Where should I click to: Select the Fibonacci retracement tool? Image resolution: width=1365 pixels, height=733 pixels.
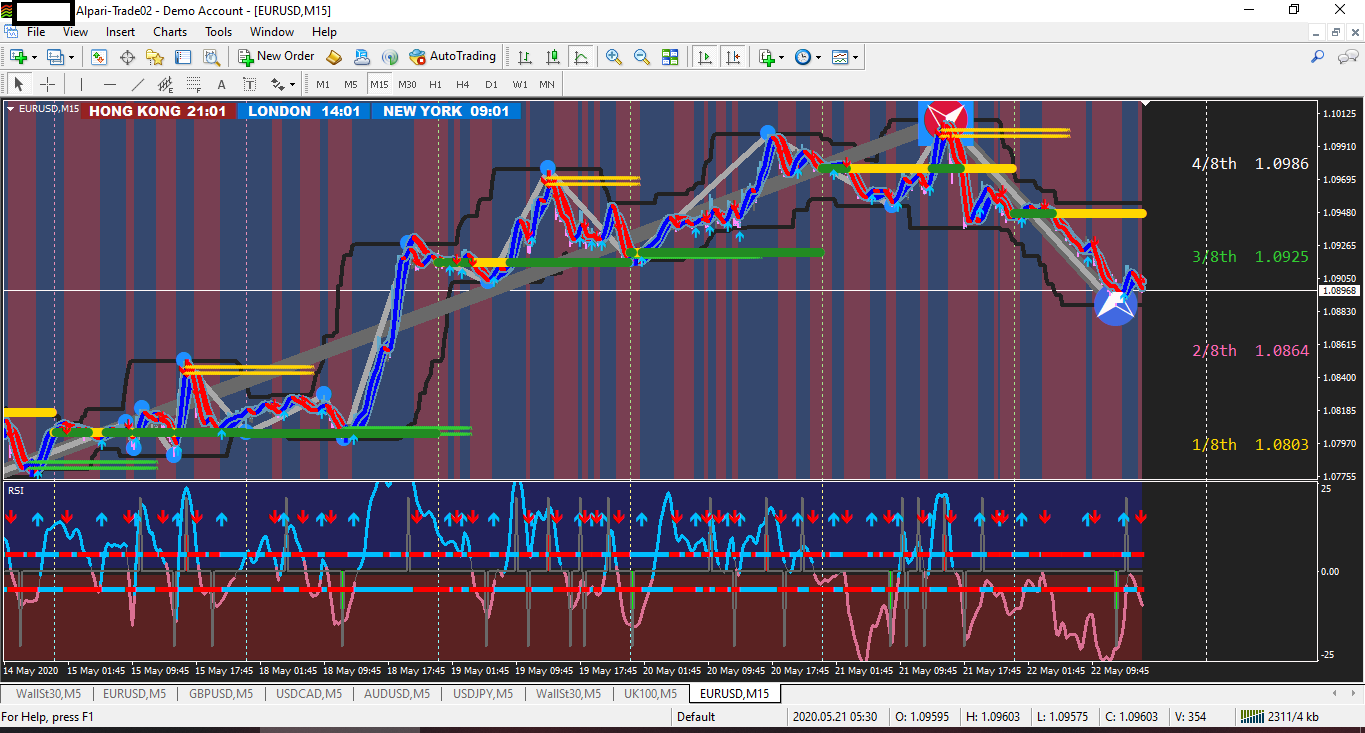pos(193,84)
